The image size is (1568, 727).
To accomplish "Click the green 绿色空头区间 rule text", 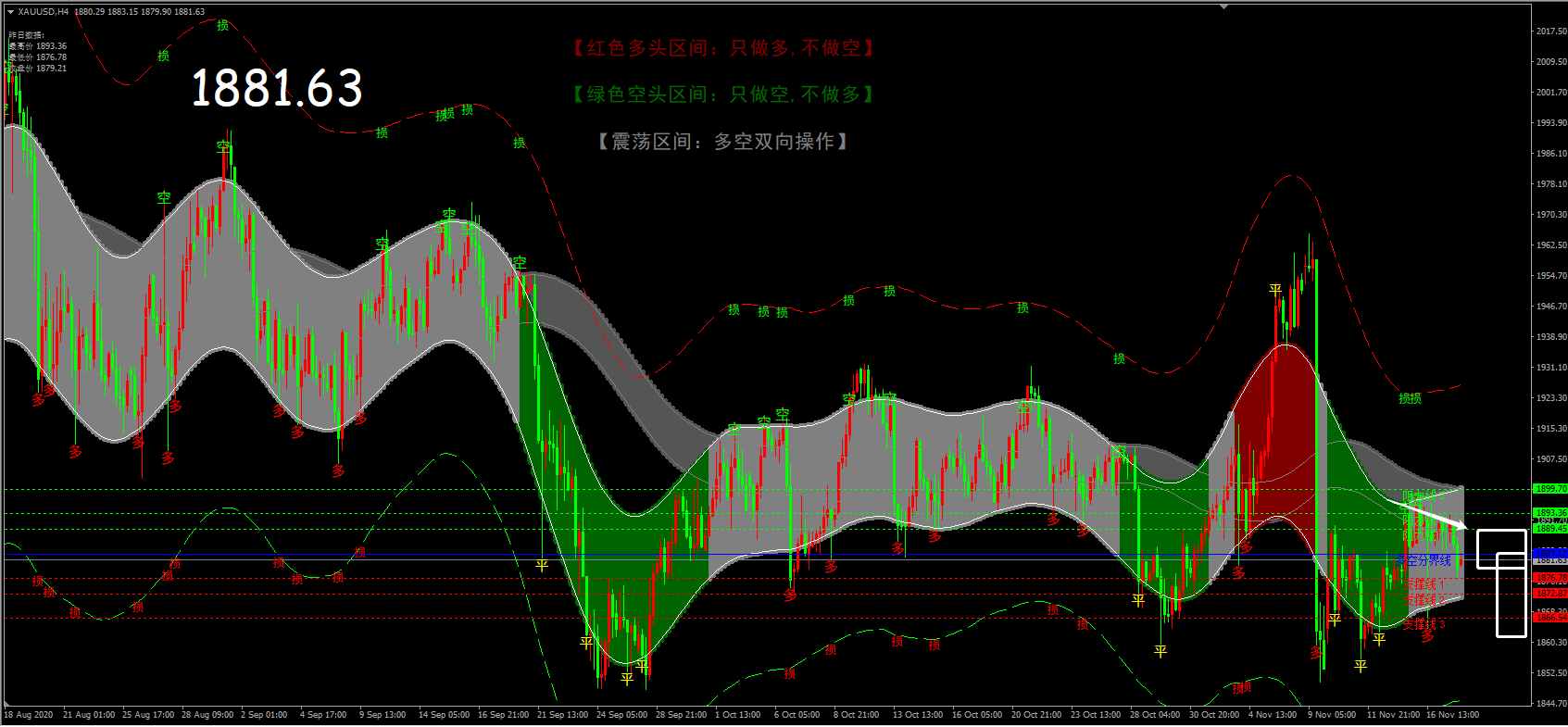I will point(723,94).
